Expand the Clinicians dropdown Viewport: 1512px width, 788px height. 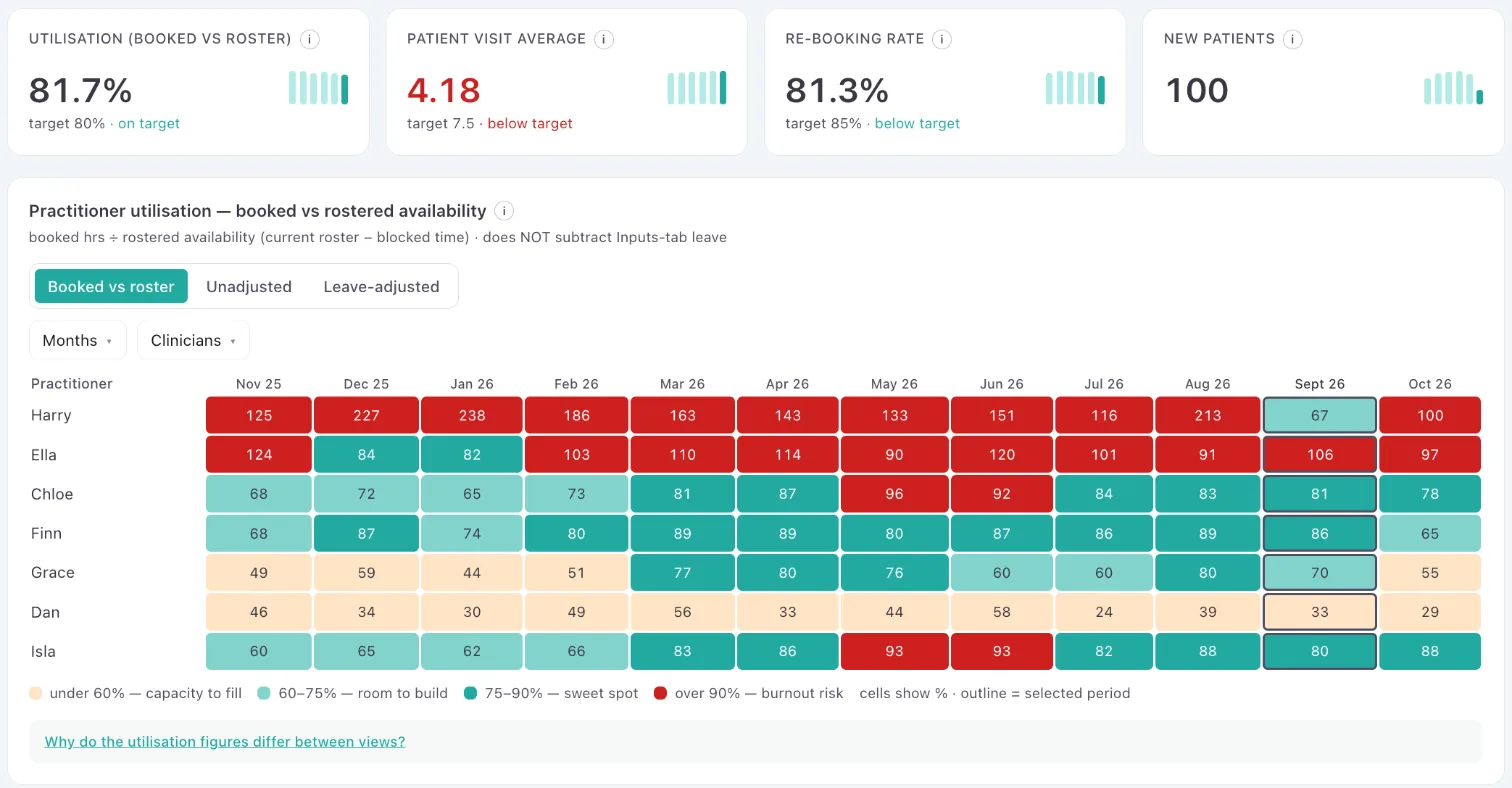193,340
